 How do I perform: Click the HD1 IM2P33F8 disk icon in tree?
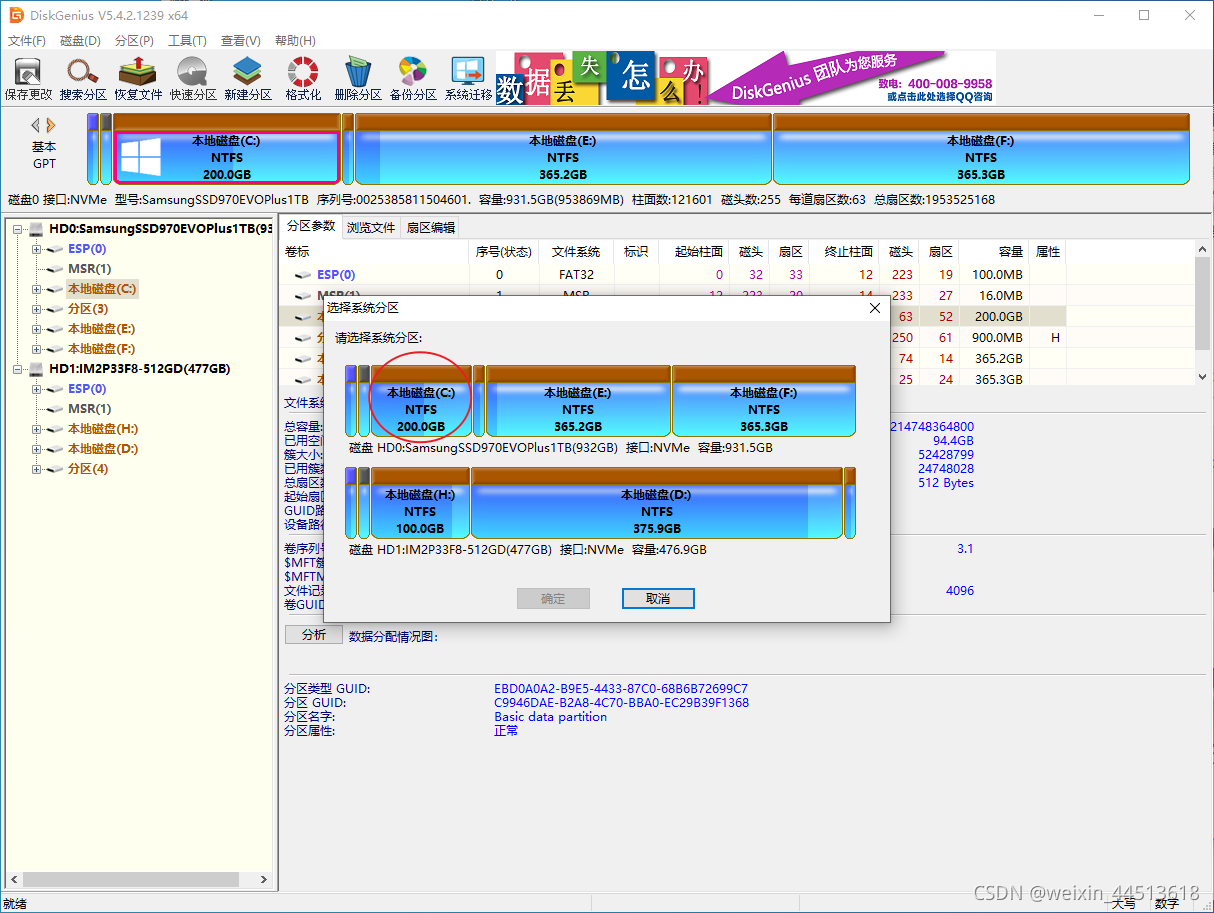(x=37, y=369)
